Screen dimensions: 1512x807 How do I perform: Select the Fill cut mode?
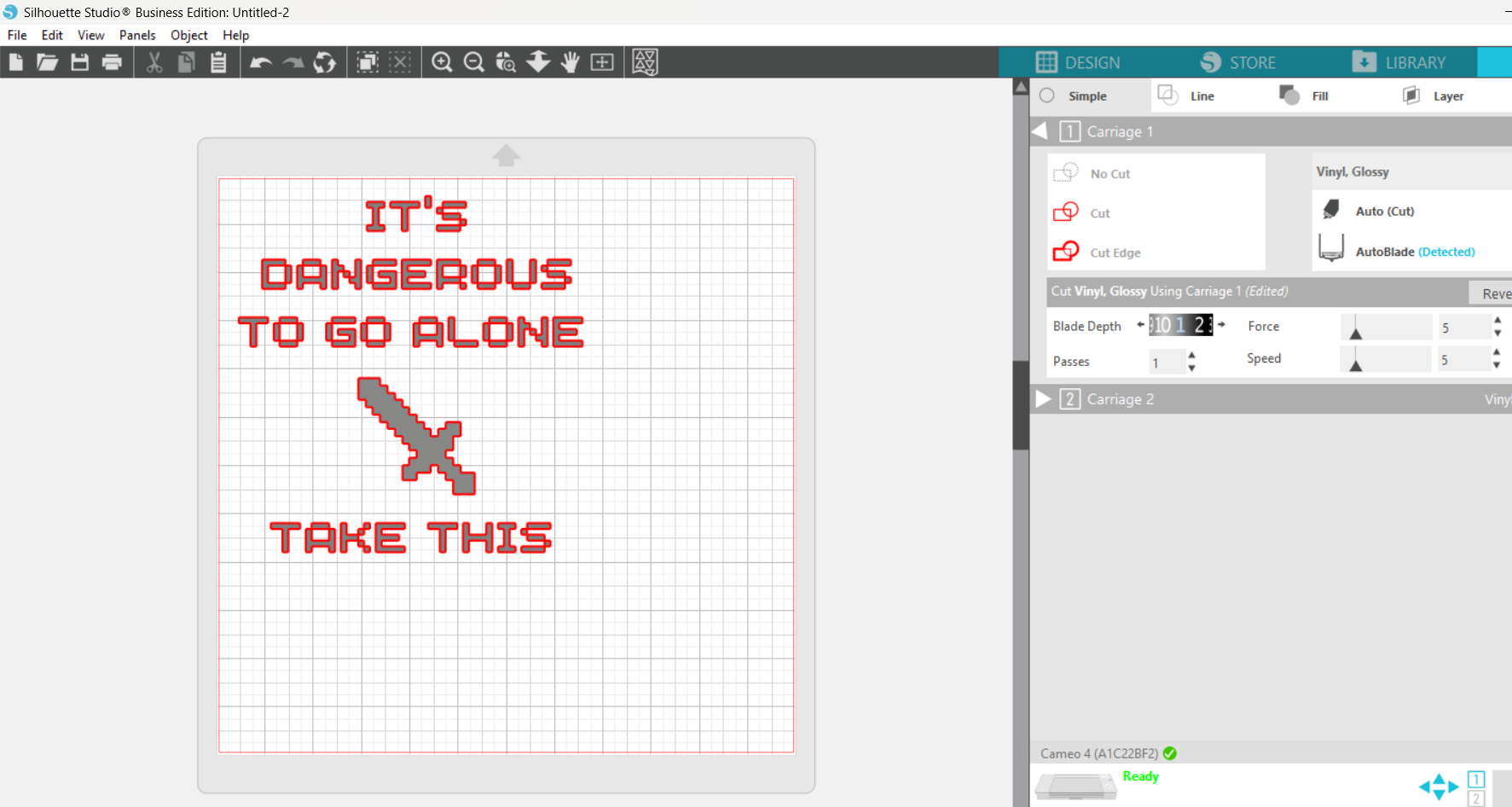(1305, 96)
